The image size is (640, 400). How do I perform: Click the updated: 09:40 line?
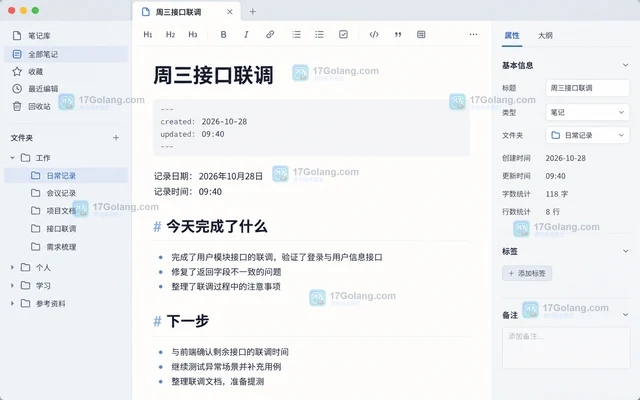pos(192,134)
